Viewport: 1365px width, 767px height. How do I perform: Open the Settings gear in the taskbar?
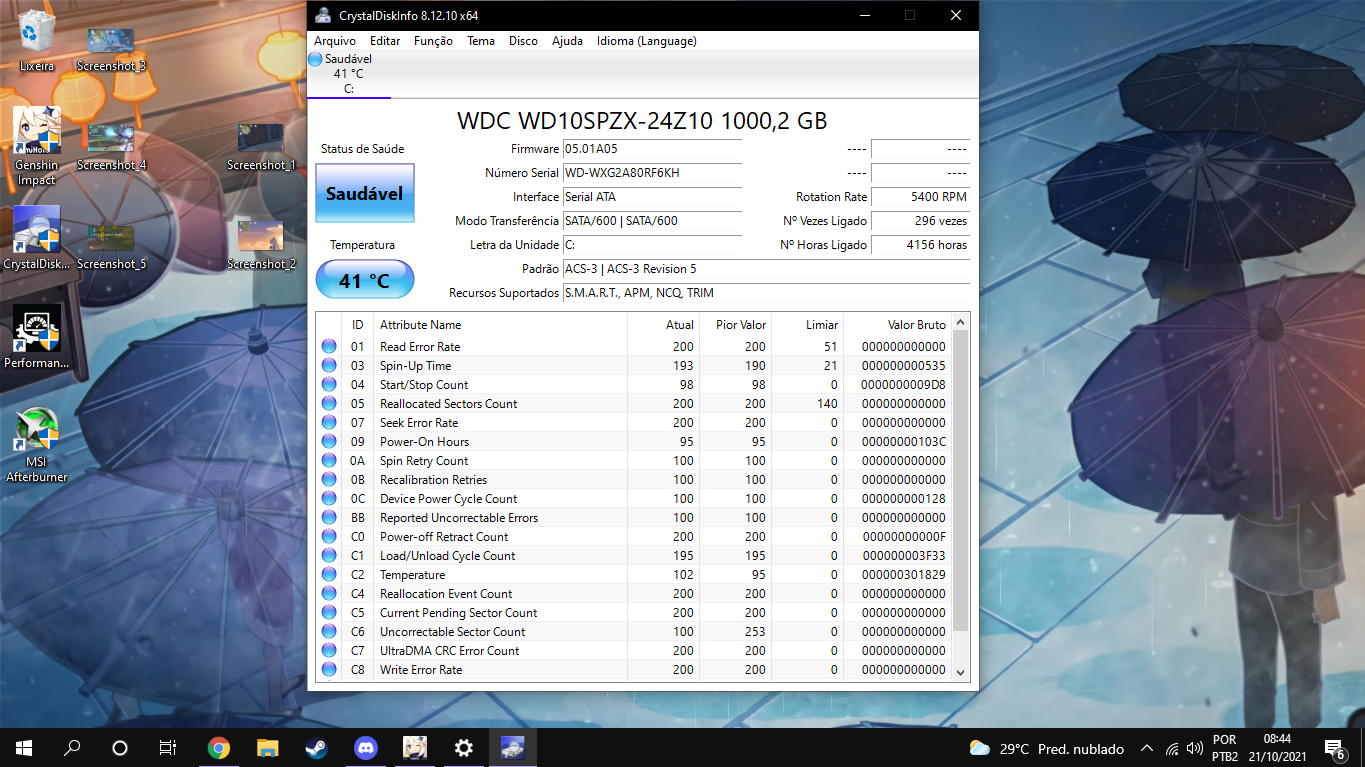[x=463, y=747]
